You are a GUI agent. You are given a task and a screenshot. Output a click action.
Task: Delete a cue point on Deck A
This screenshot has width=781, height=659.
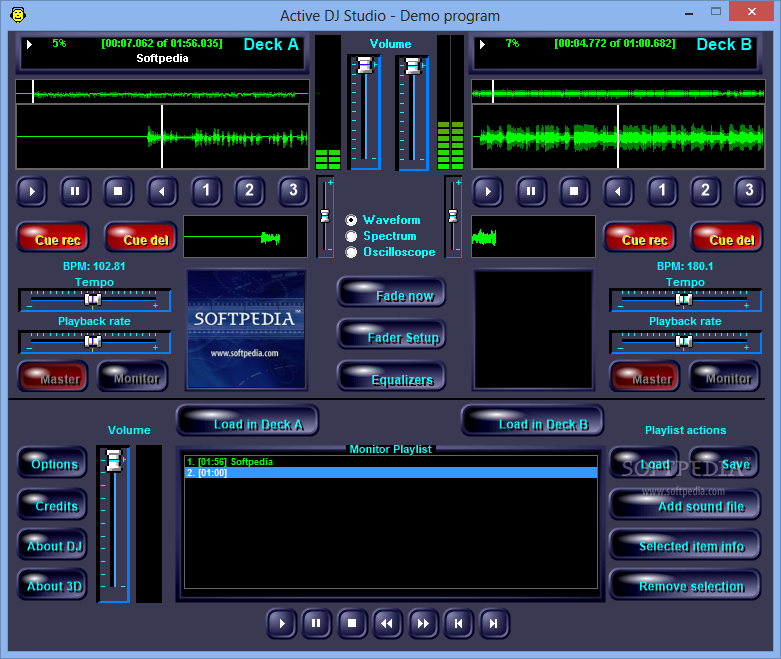(141, 238)
